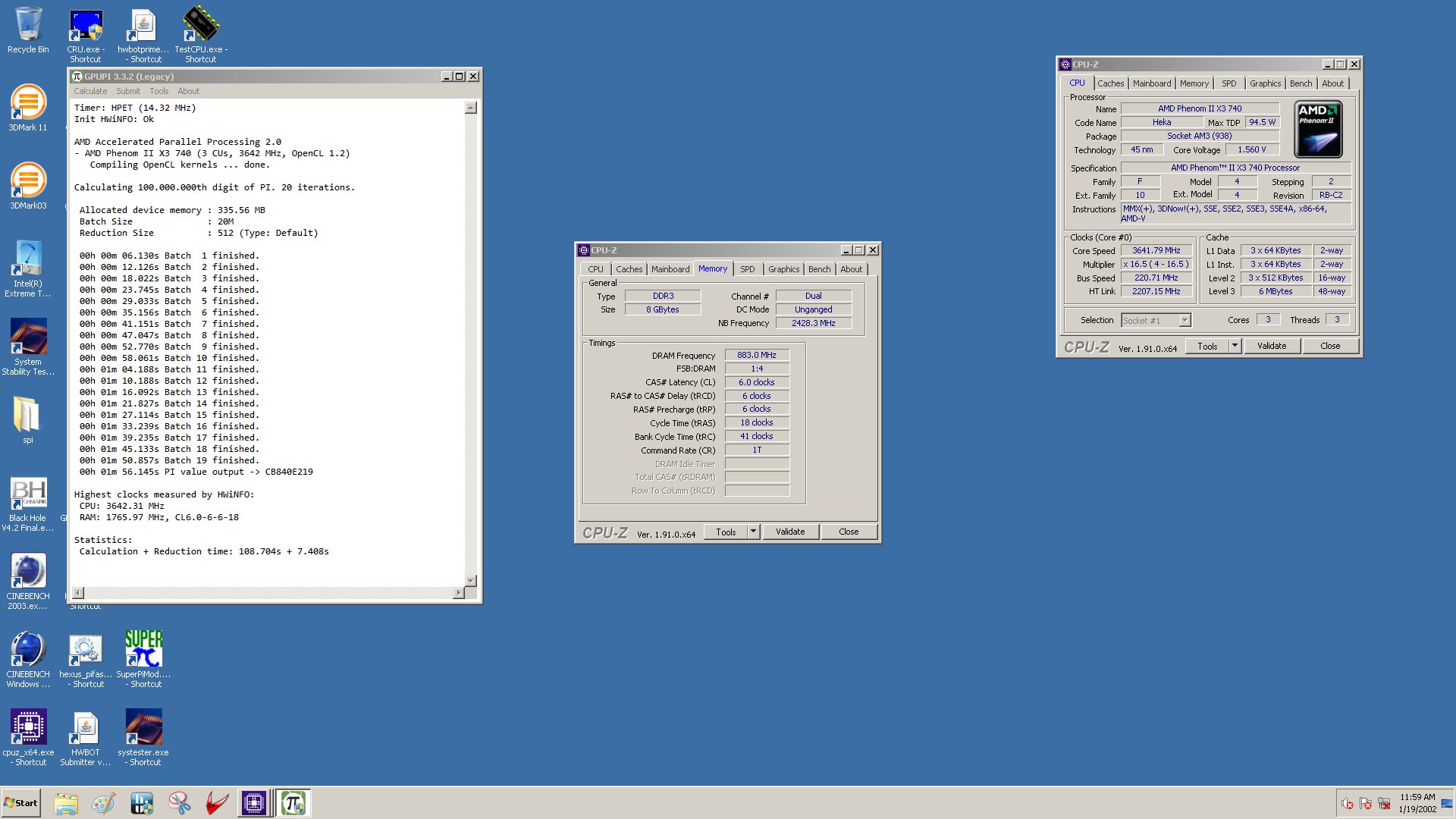Open the Tools menu in GPUPI

tap(159, 91)
